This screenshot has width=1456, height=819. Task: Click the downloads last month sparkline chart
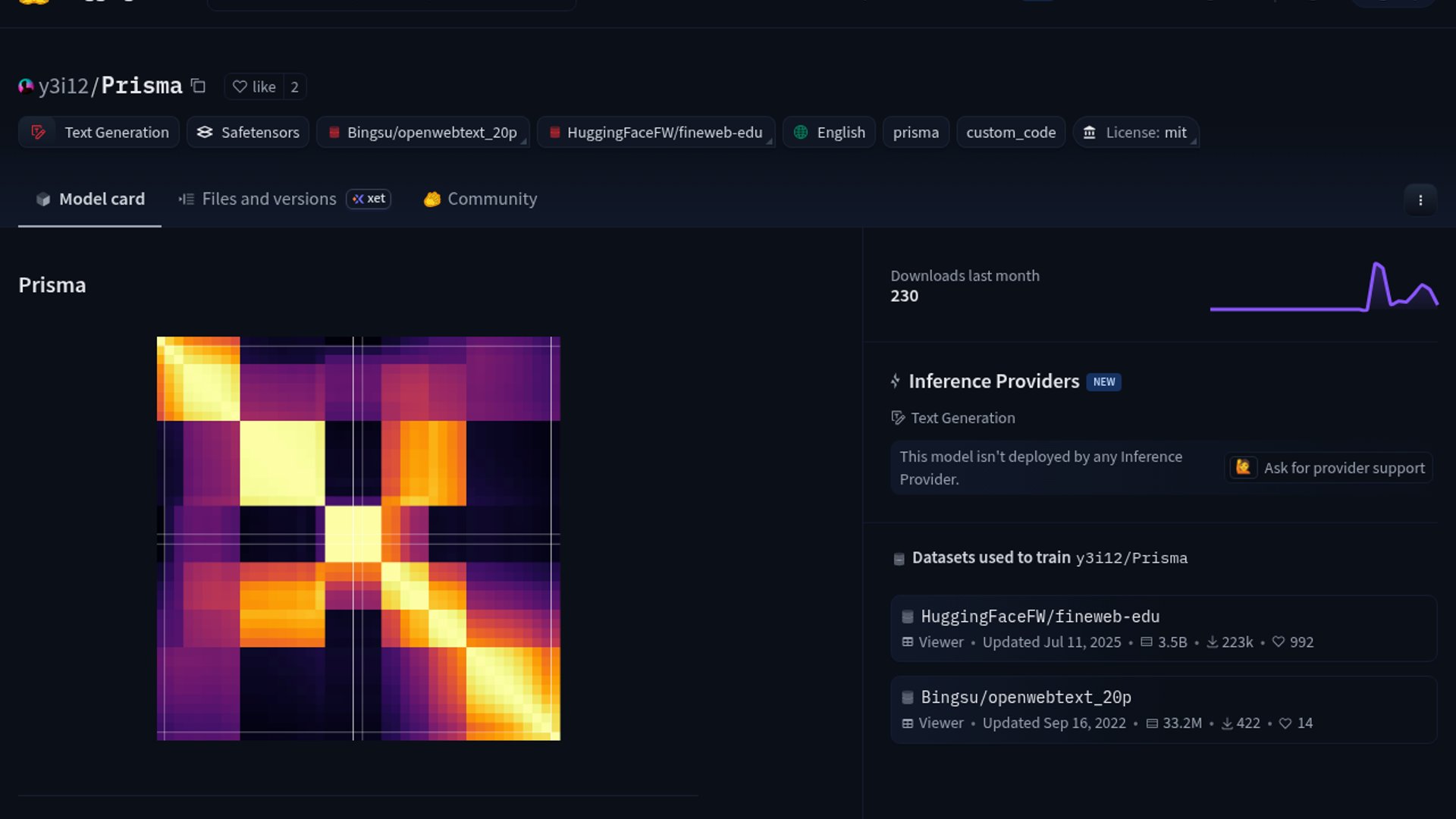point(1323,288)
